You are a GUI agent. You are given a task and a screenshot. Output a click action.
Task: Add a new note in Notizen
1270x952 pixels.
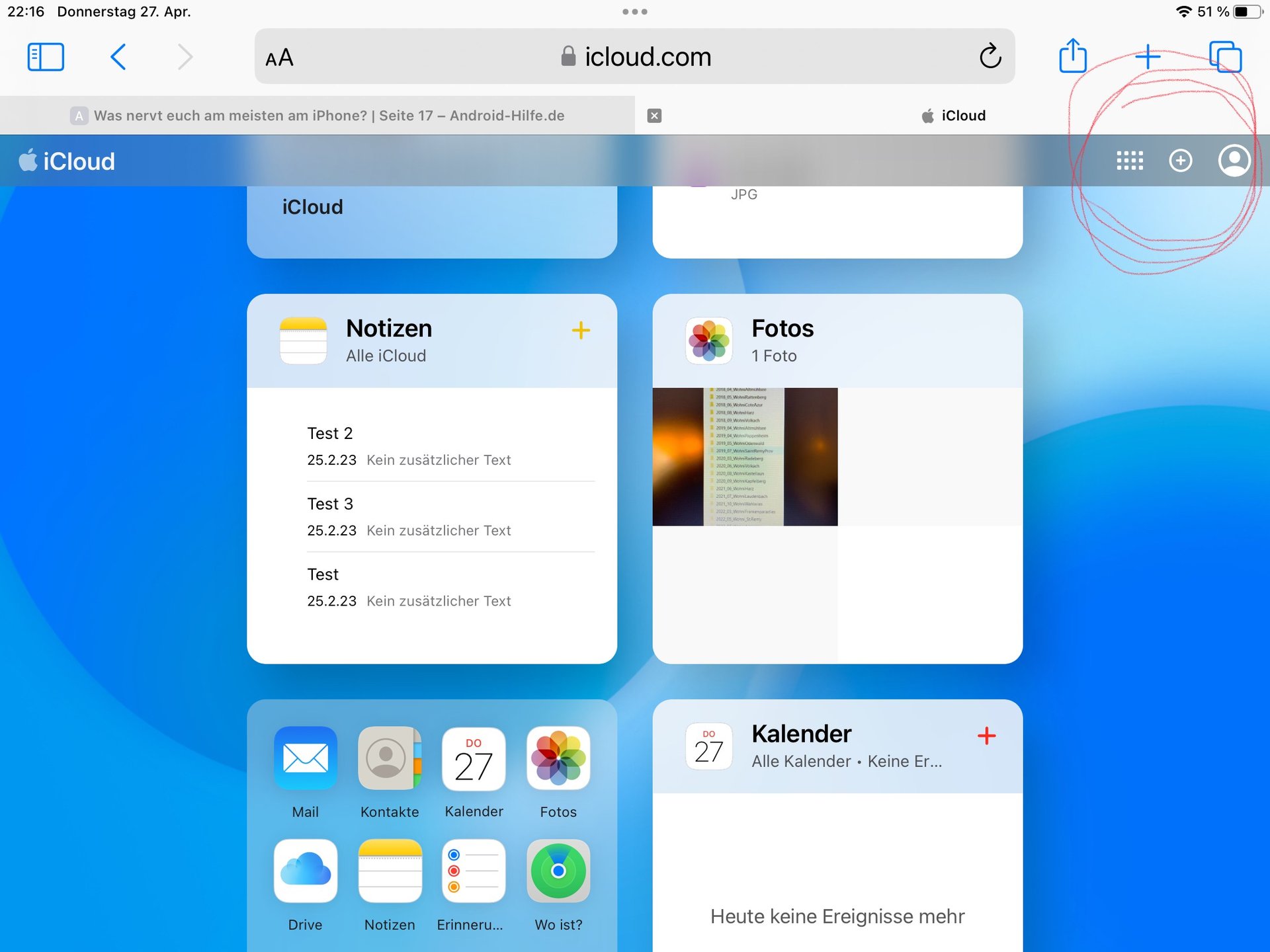(x=580, y=330)
